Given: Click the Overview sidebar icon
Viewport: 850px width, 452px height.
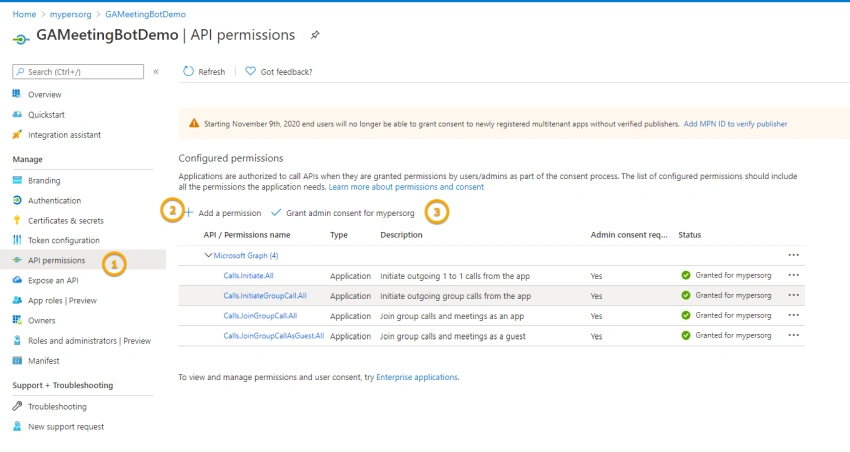Looking at the screenshot, I should [x=17, y=94].
